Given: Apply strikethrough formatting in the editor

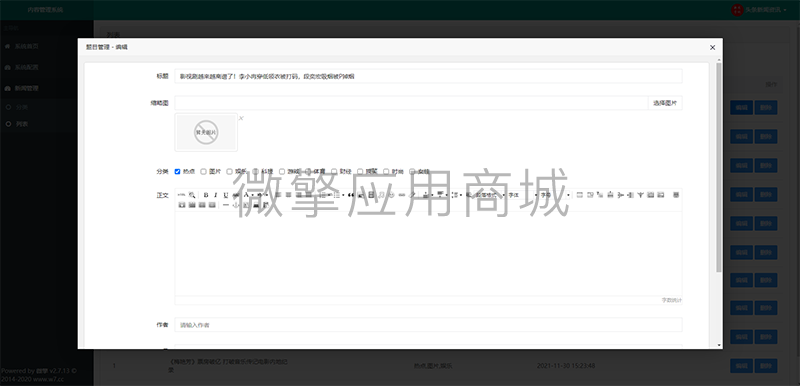Looking at the screenshot, I should (235, 195).
